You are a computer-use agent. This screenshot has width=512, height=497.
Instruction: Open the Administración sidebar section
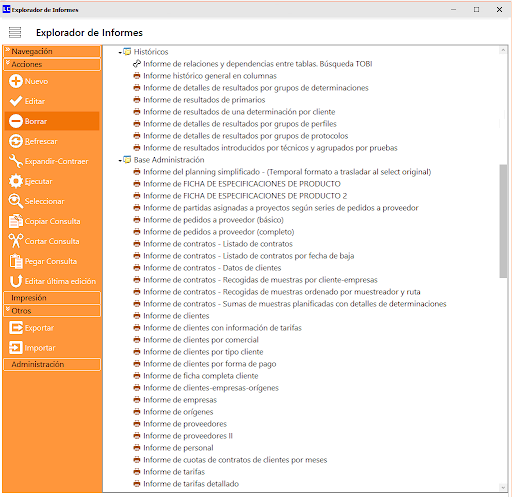click(52, 364)
